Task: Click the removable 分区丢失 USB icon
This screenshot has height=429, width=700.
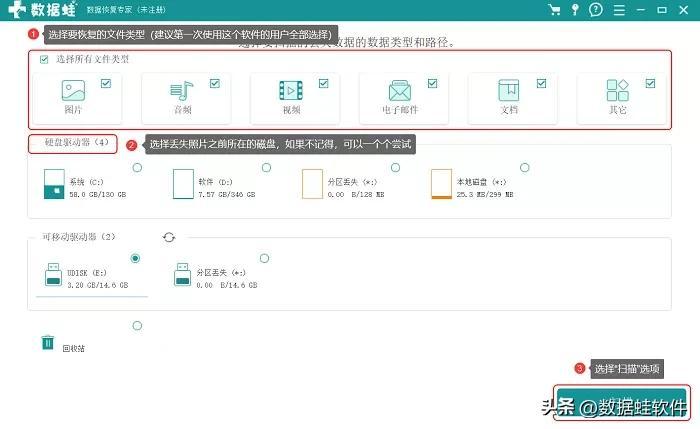Action: point(183,275)
